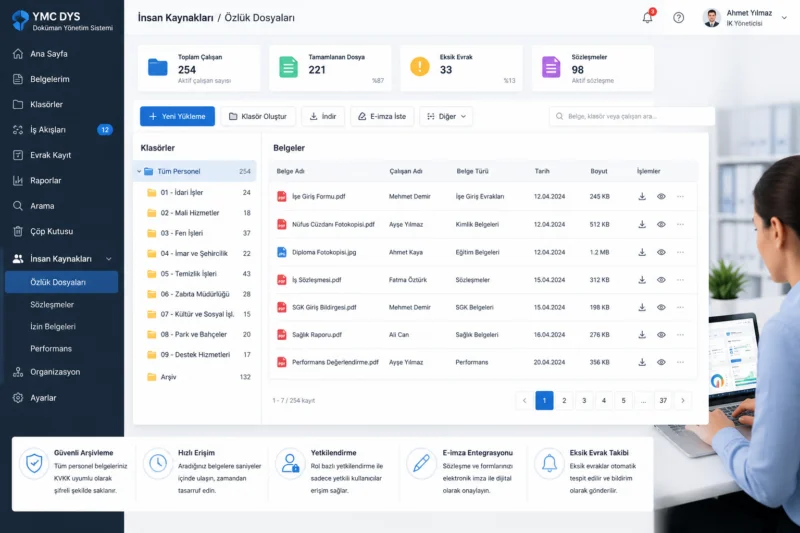Open Ahmet Yılmaz user menu chevron
This screenshot has width=800, height=533.
pos(784,17)
